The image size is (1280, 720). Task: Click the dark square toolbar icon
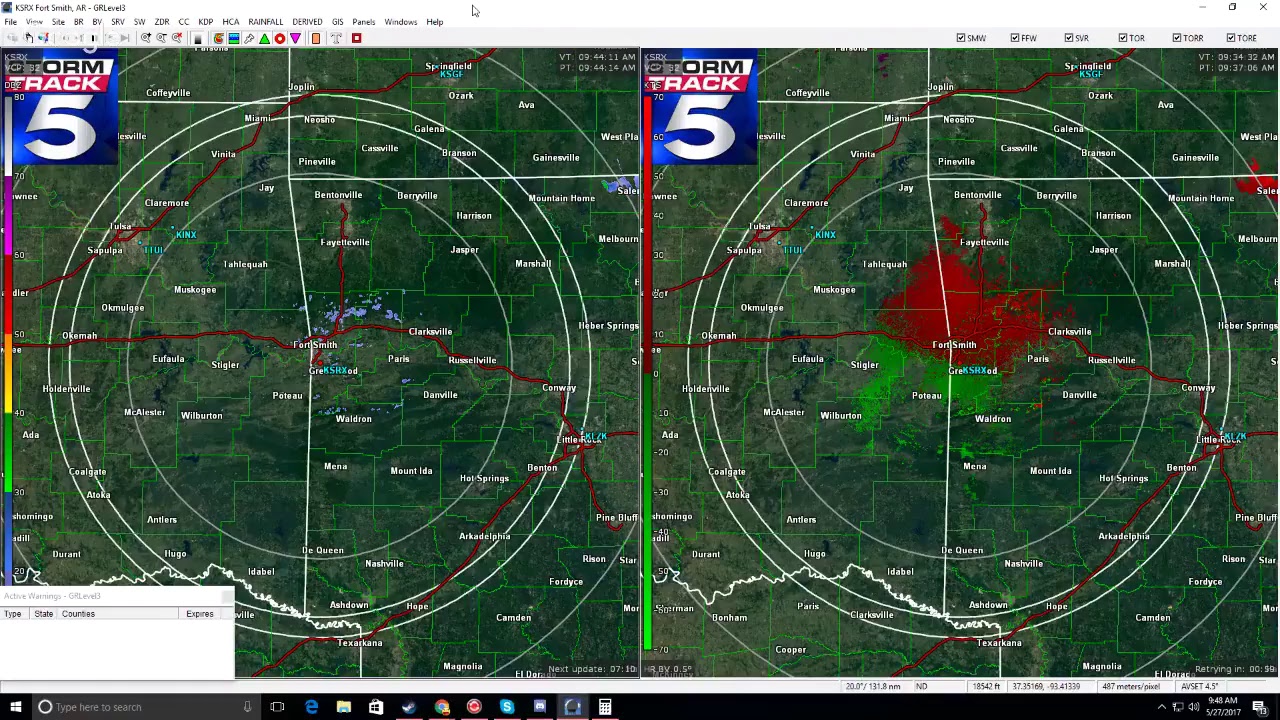coord(197,38)
